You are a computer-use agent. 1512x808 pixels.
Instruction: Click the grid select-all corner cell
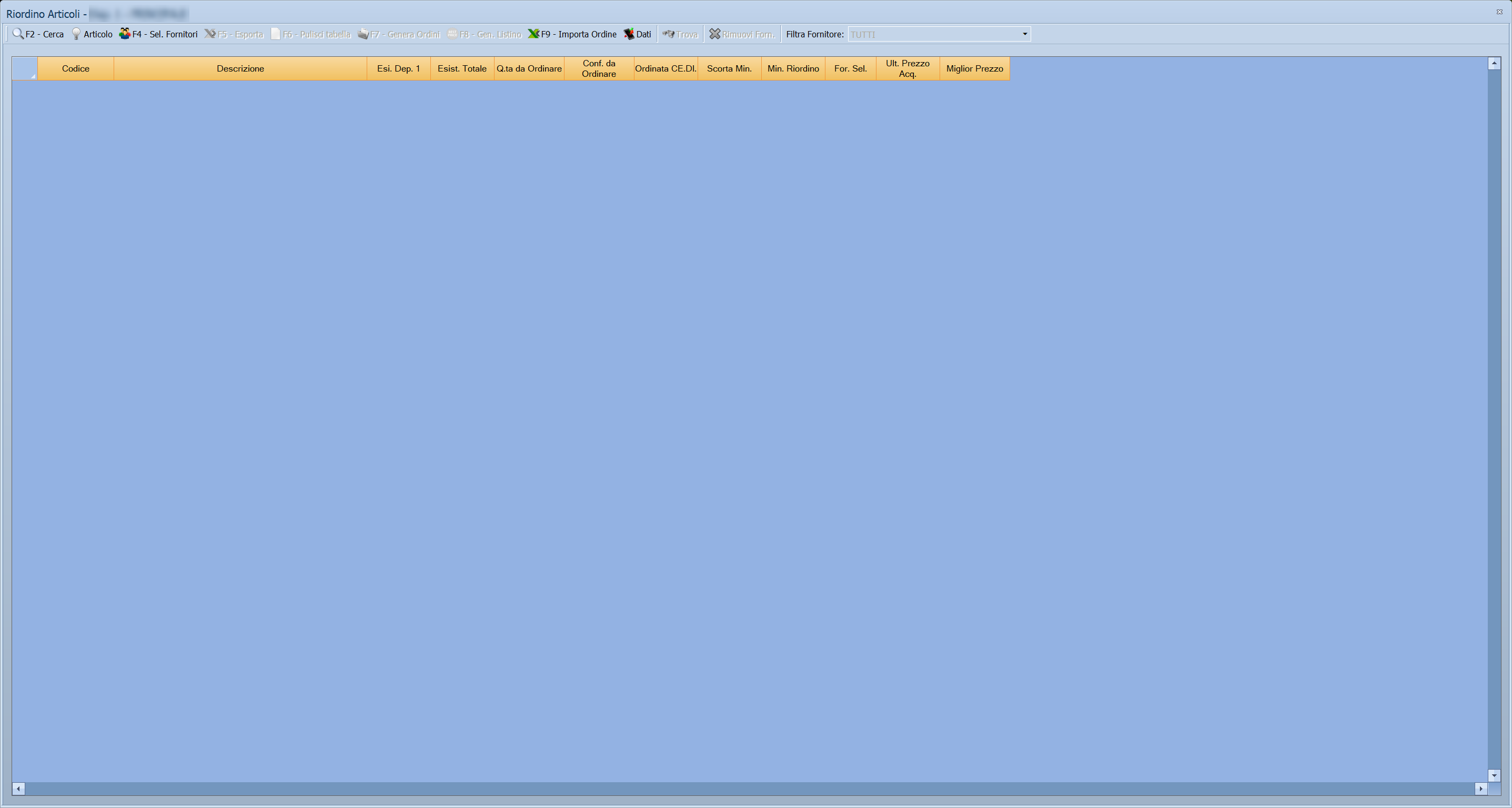click(x=25, y=69)
